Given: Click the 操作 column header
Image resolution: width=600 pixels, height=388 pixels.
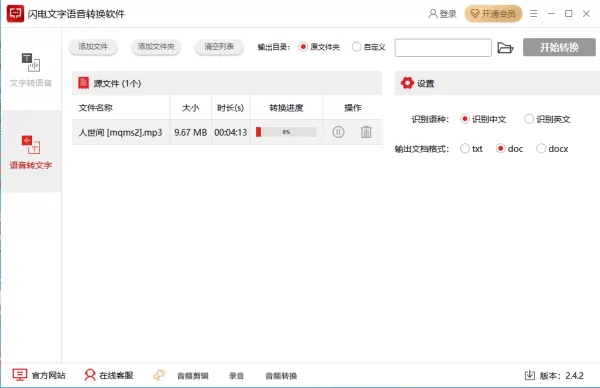Looking at the screenshot, I should point(353,108).
